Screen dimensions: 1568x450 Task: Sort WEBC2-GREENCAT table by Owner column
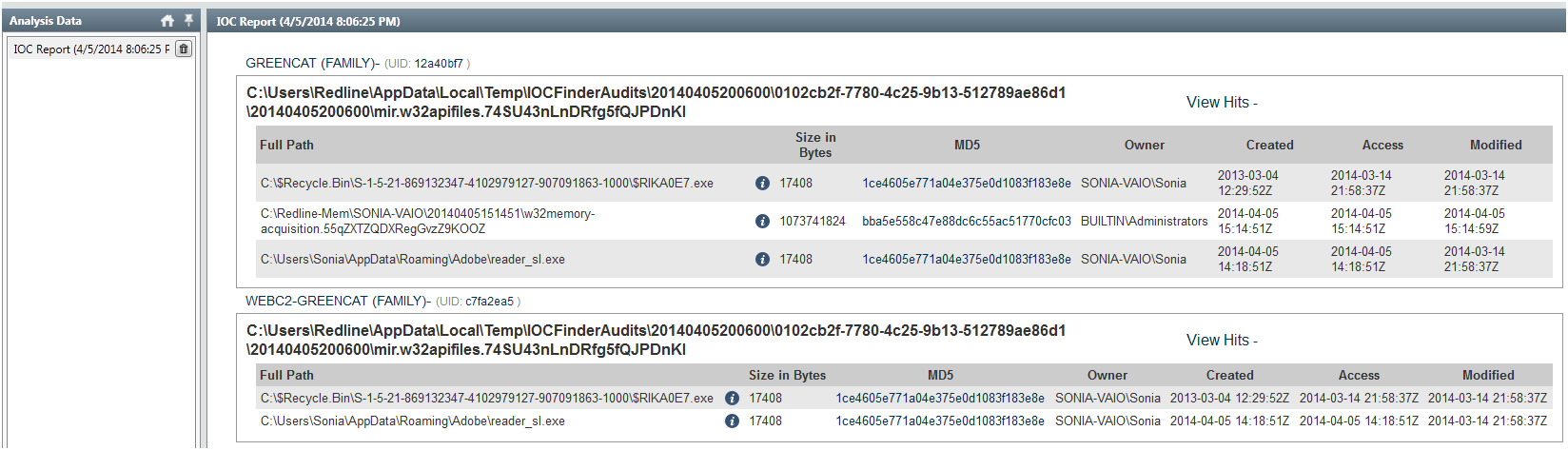point(1107,375)
